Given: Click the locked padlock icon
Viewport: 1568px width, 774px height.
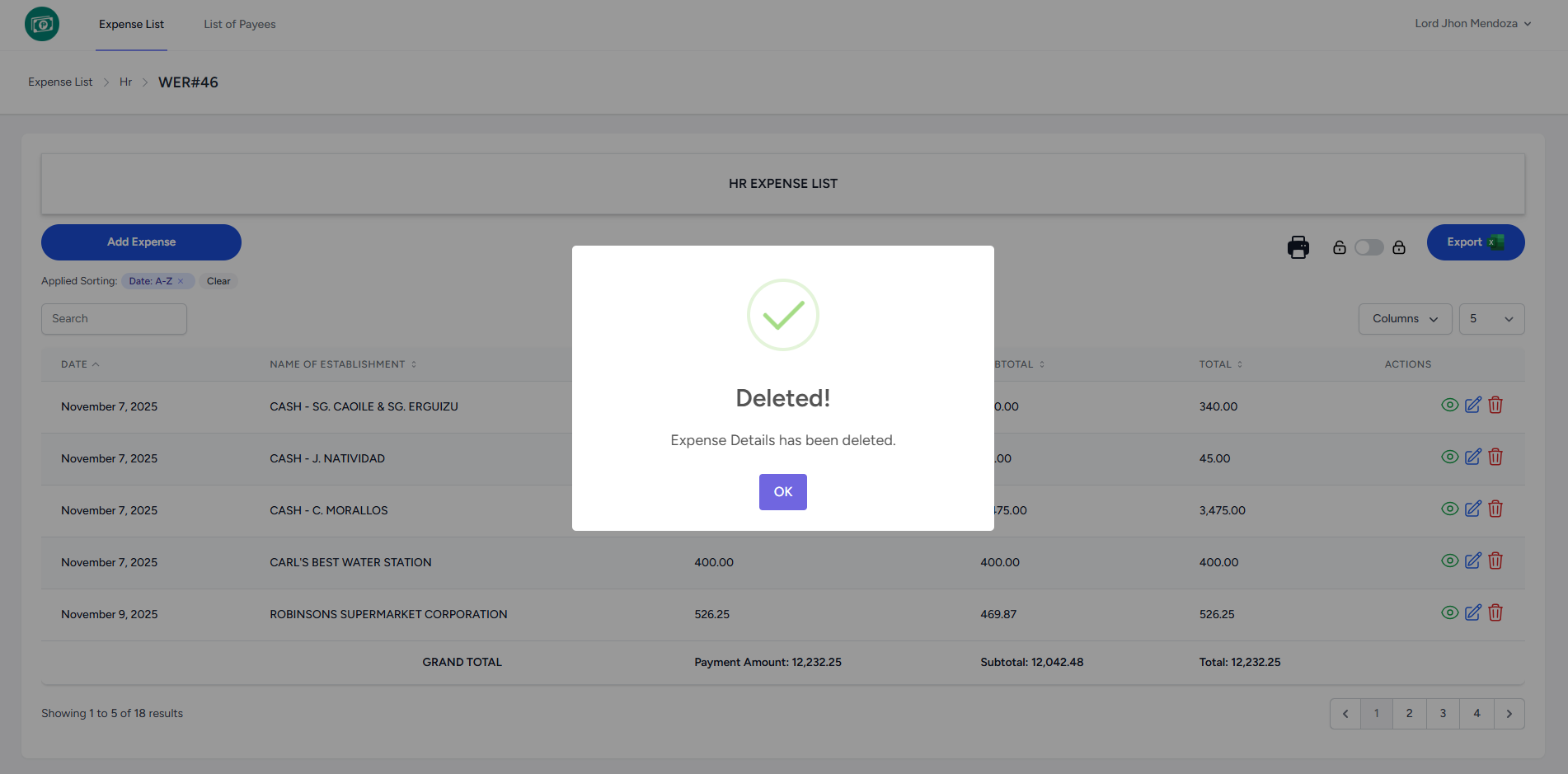Looking at the screenshot, I should (1399, 247).
